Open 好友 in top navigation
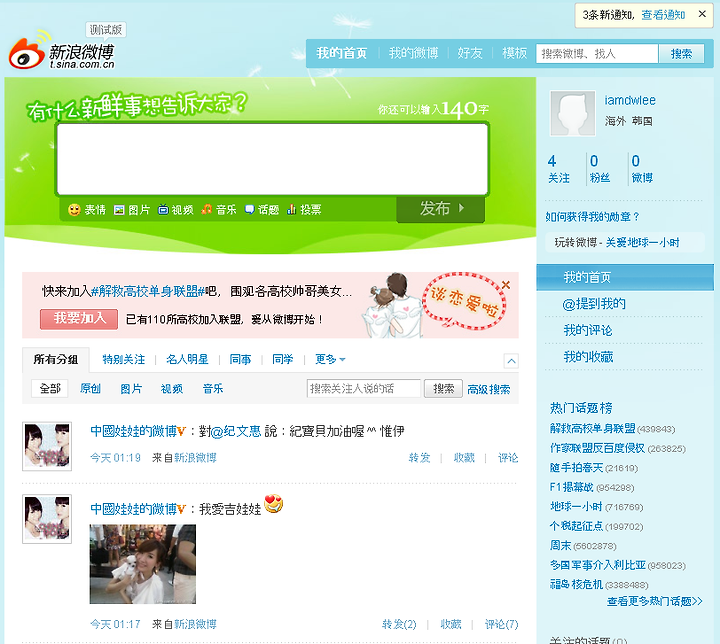This screenshot has height=644, width=720. pyautogui.click(x=470, y=53)
